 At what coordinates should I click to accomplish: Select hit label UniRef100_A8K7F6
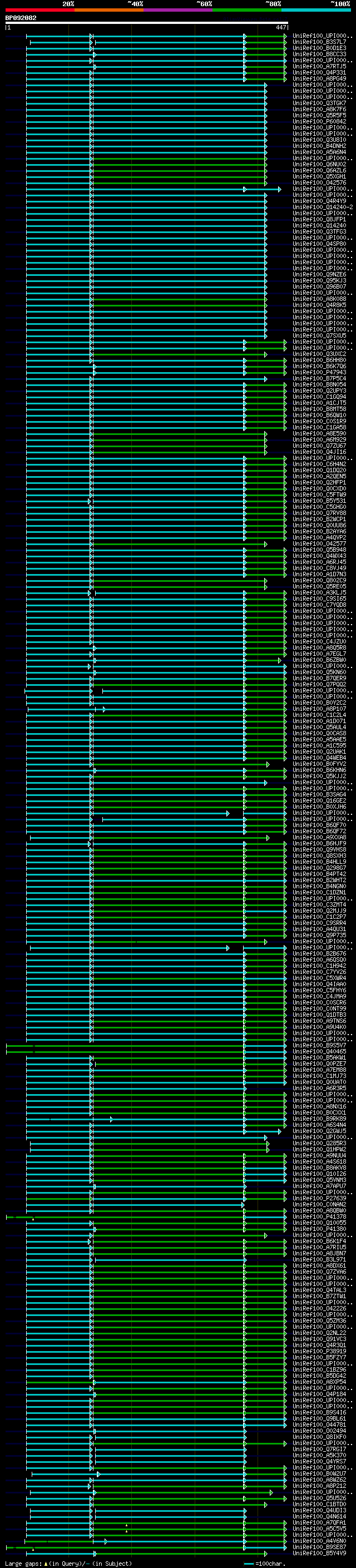[319, 110]
